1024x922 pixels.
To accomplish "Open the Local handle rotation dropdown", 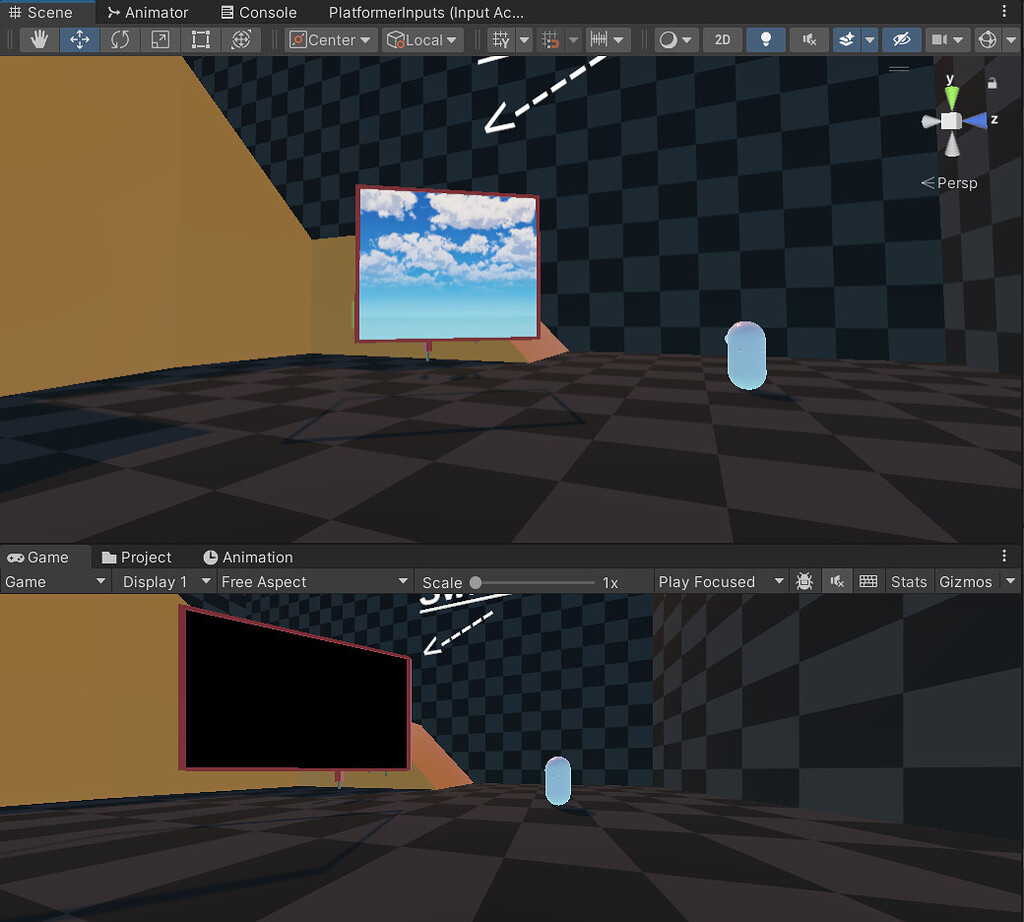I will point(422,39).
